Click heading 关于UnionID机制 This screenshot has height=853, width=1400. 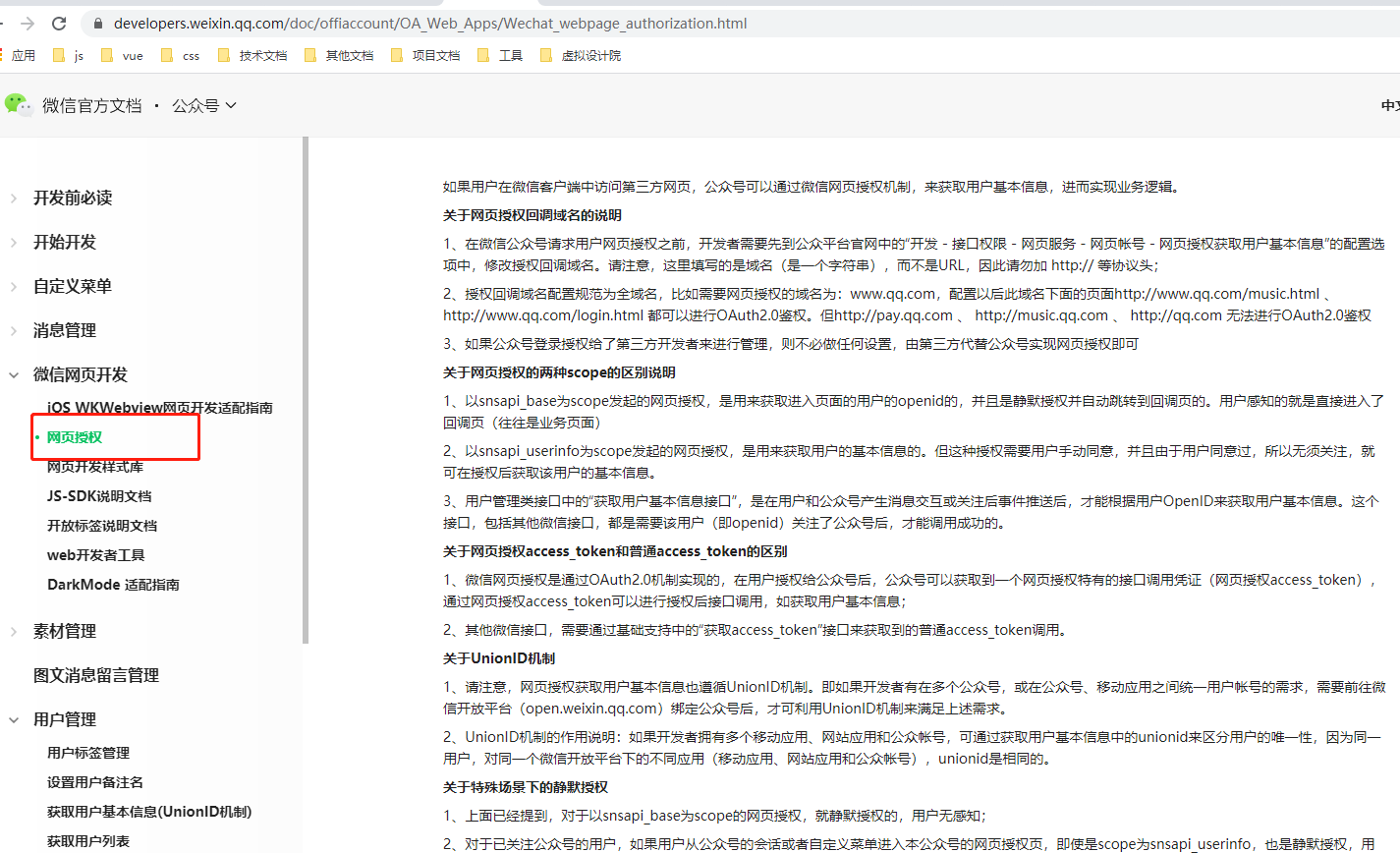pyautogui.click(x=499, y=658)
